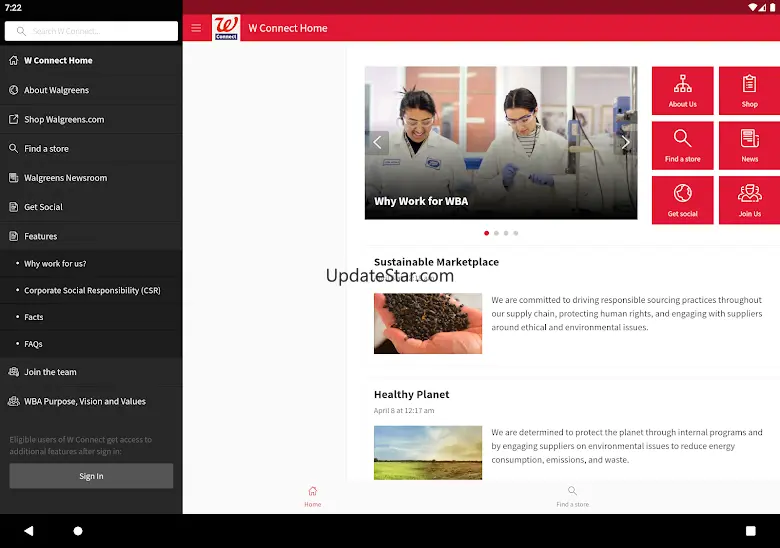Click the Walgreens W Connect logo
This screenshot has height=548, width=780.
tap(226, 28)
